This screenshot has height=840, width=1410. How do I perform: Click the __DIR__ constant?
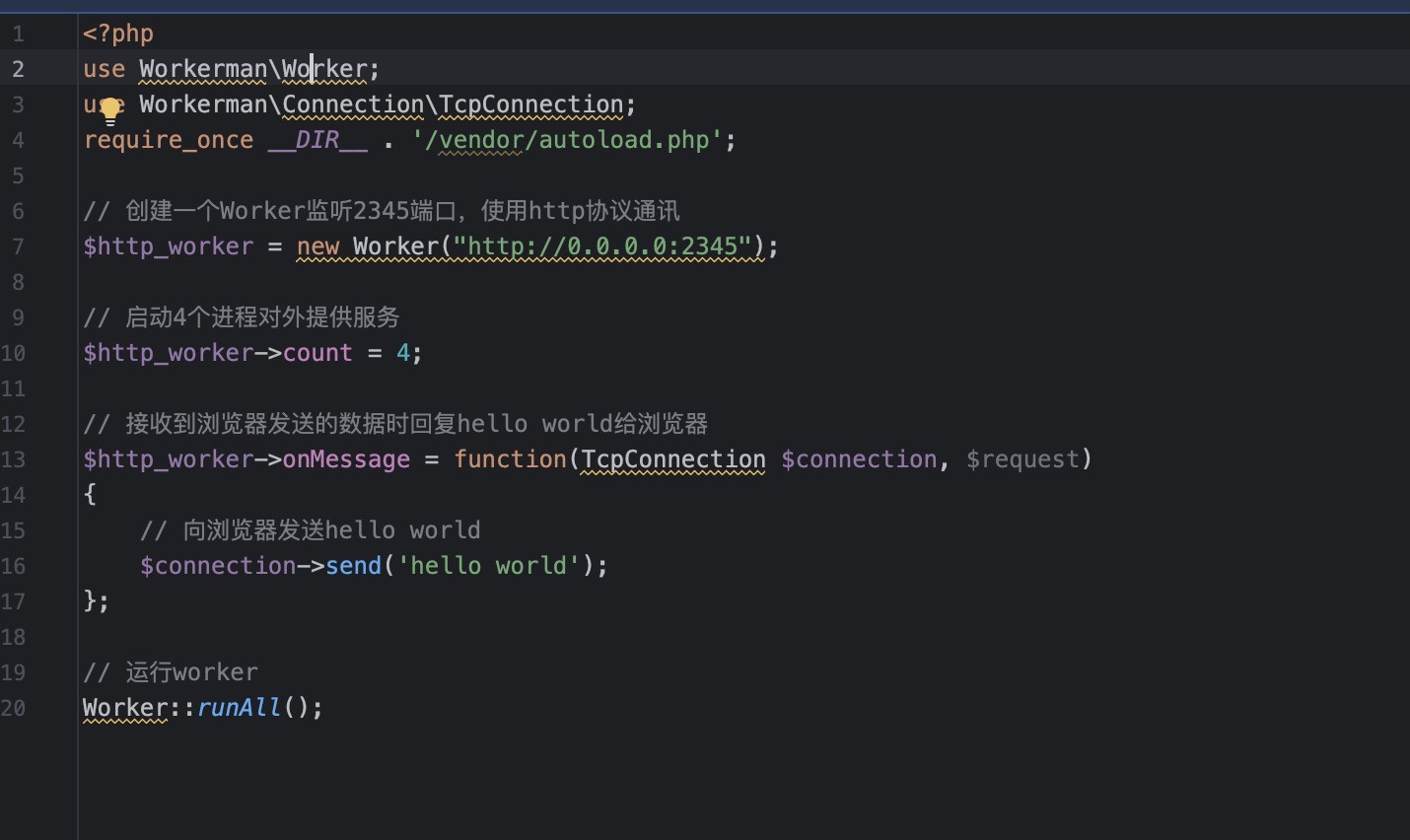[x=317, y=140]
